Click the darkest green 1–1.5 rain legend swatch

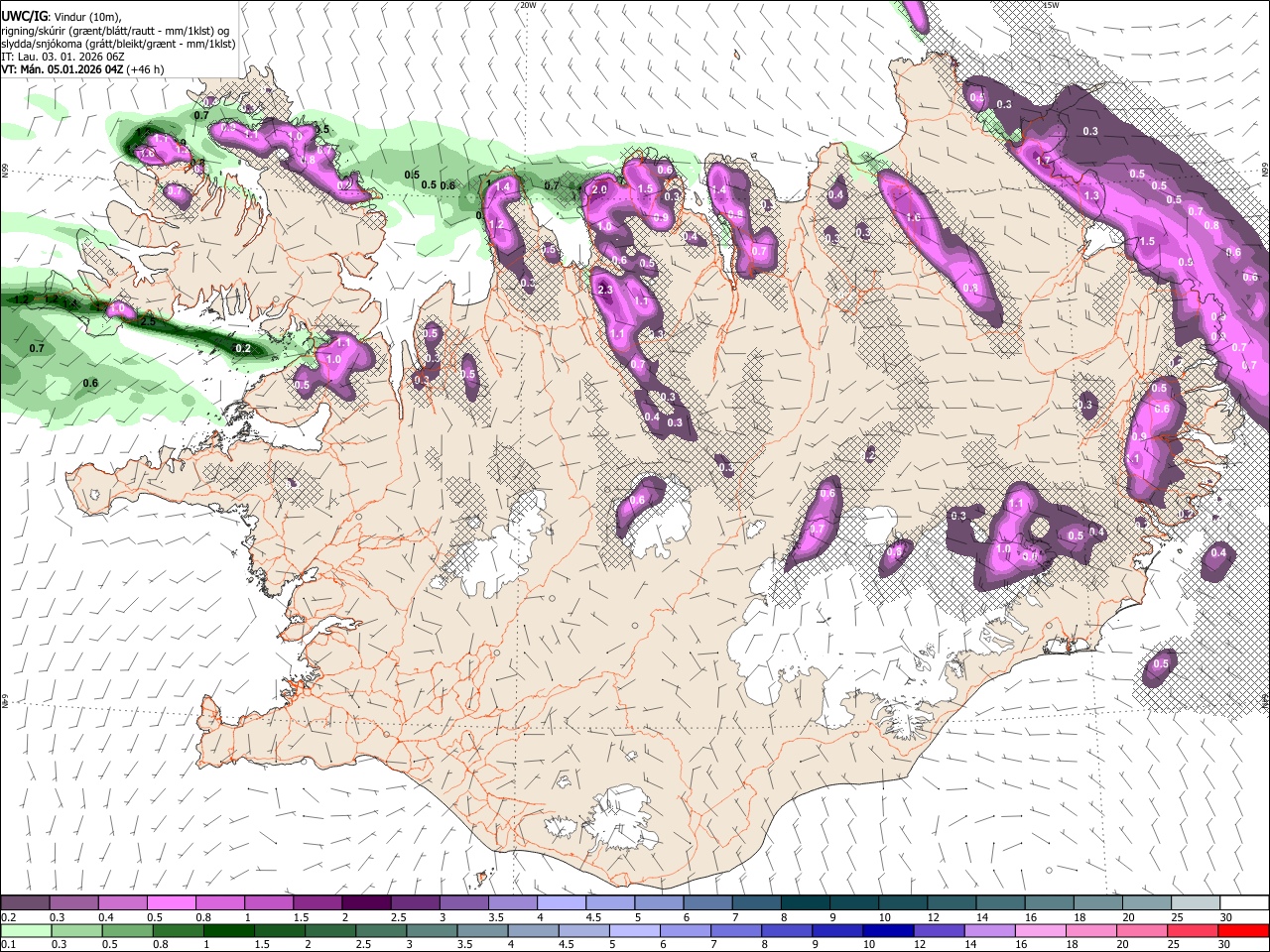[229, 930]
